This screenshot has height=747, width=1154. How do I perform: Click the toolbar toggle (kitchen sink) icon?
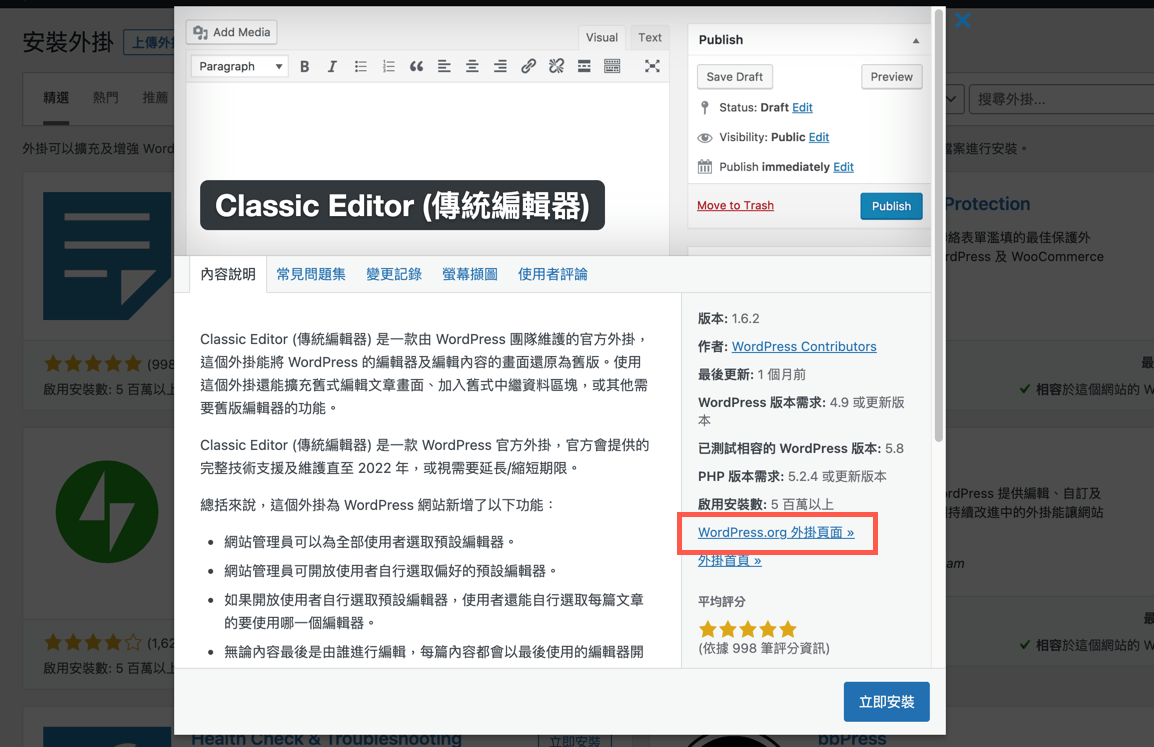click(612, 66)
